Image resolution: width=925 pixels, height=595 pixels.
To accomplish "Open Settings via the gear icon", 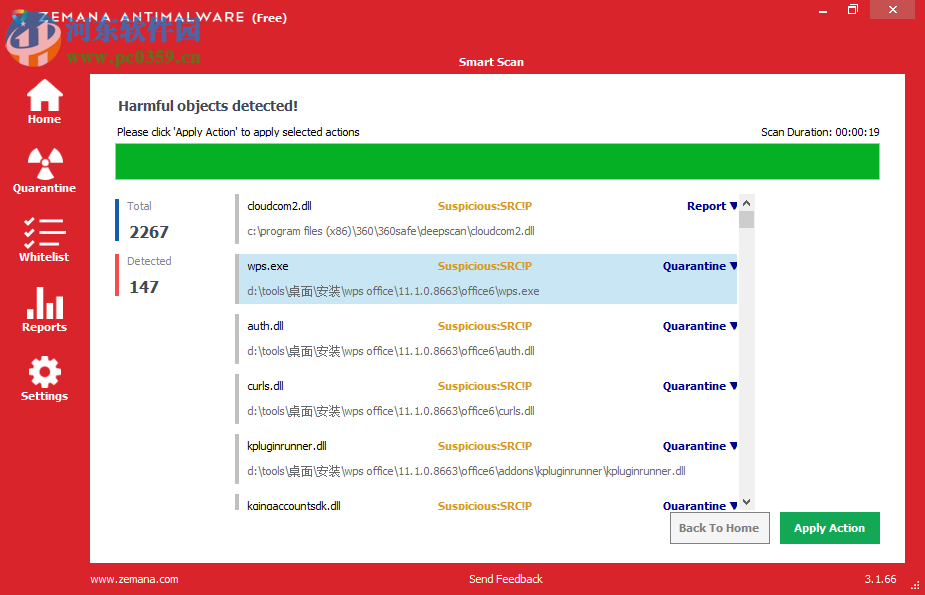I will pos(43,371).
